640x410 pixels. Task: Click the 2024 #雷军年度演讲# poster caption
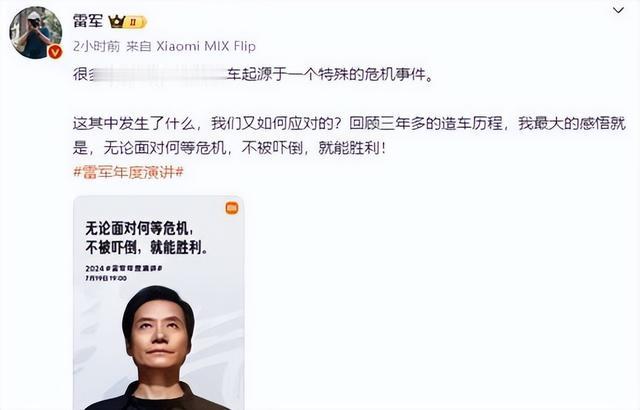coord(124,268)
